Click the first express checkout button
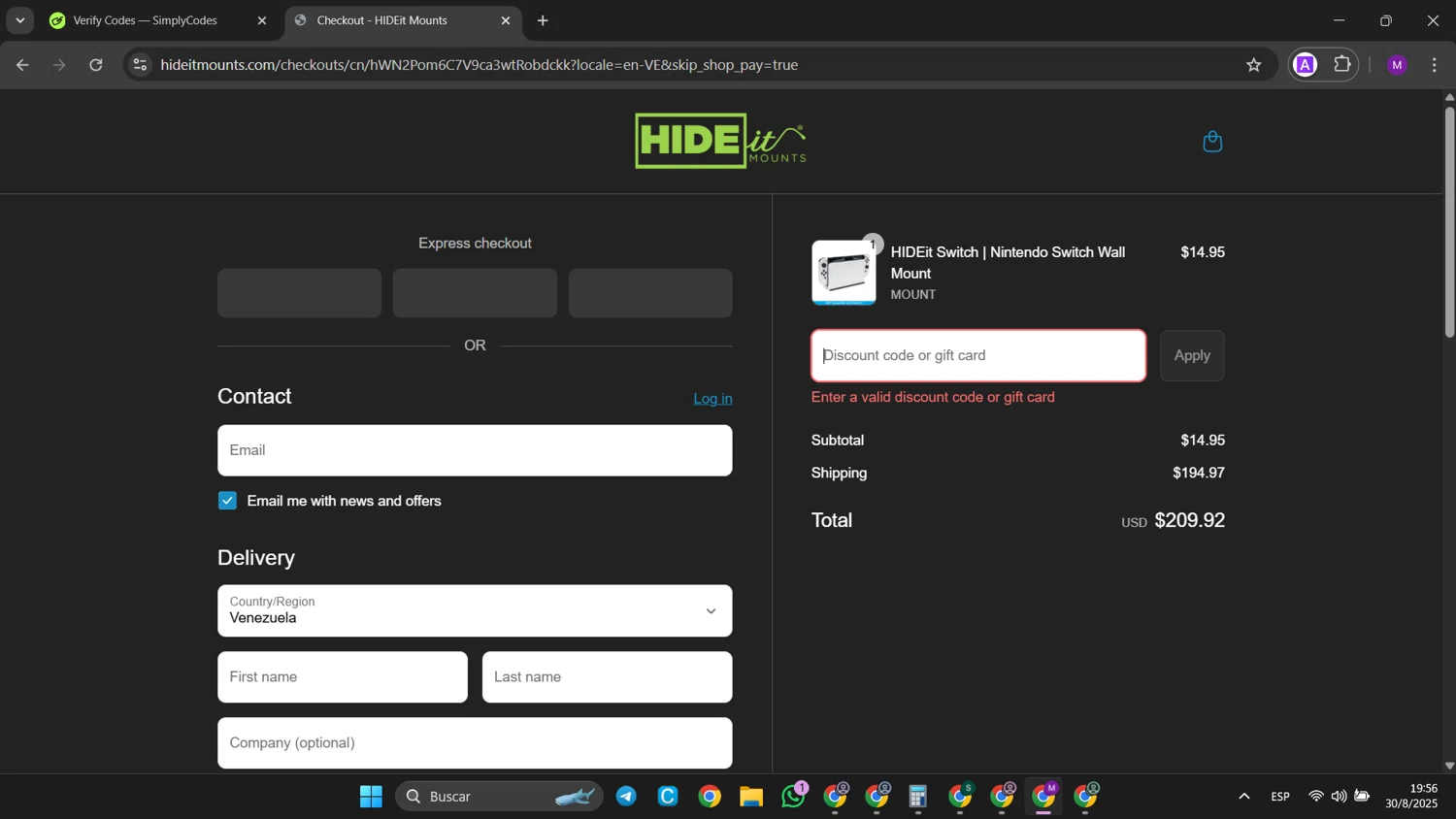 coord(299,293)
